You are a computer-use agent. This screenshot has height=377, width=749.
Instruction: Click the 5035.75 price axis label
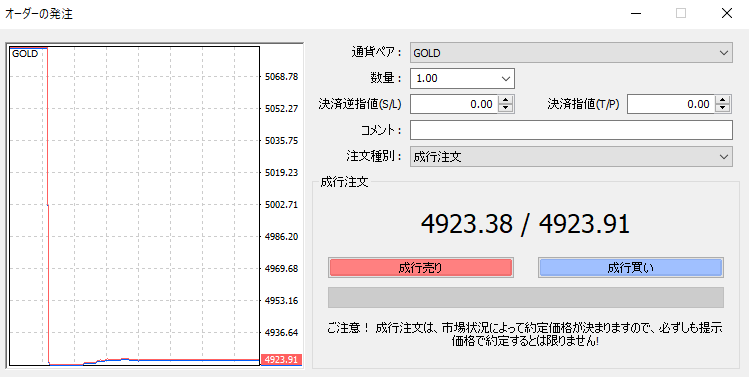tap(281, 140)
